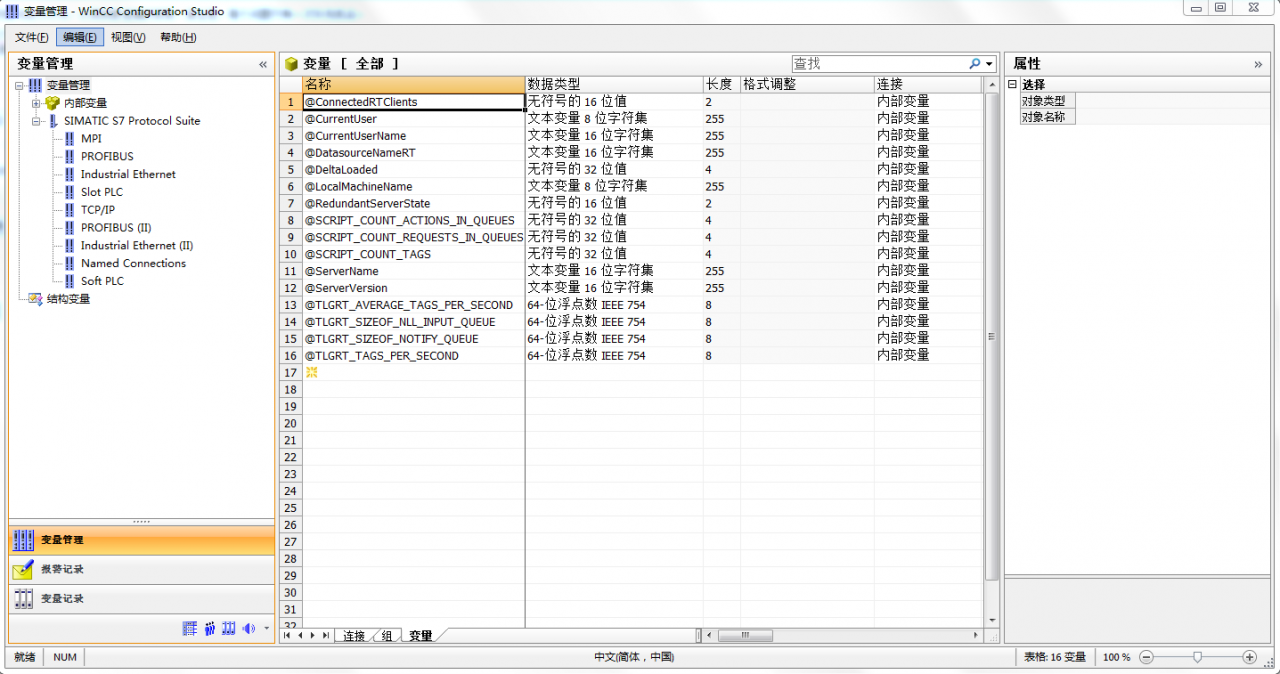Click the yellow cube icon beside 变量 [全部]

tap(291, 63)
